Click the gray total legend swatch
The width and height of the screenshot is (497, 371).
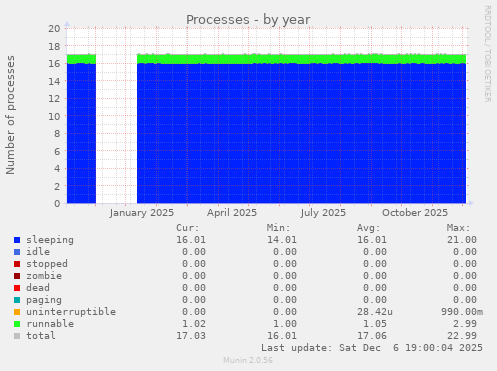(x=17, y=336)
